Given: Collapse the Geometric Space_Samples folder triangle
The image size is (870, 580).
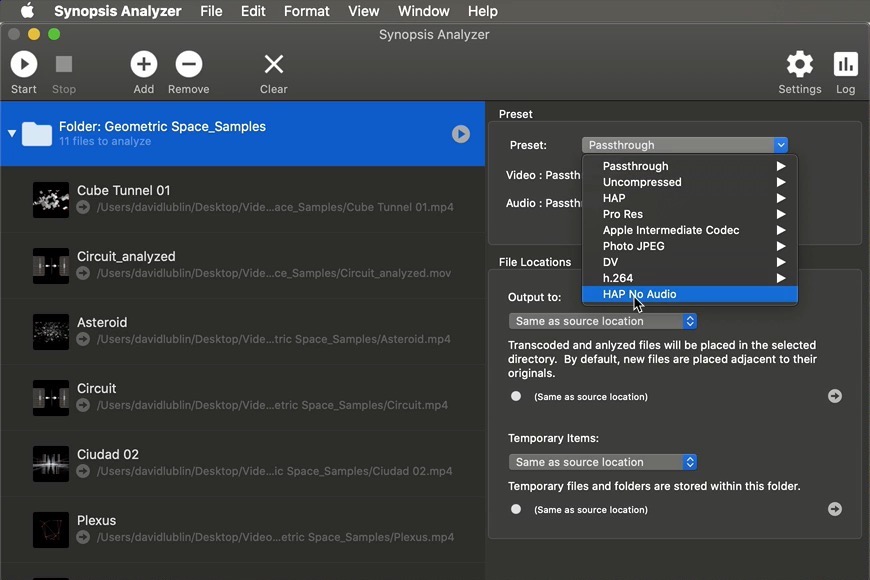Looking at the screenshot, I should point(12,134).
